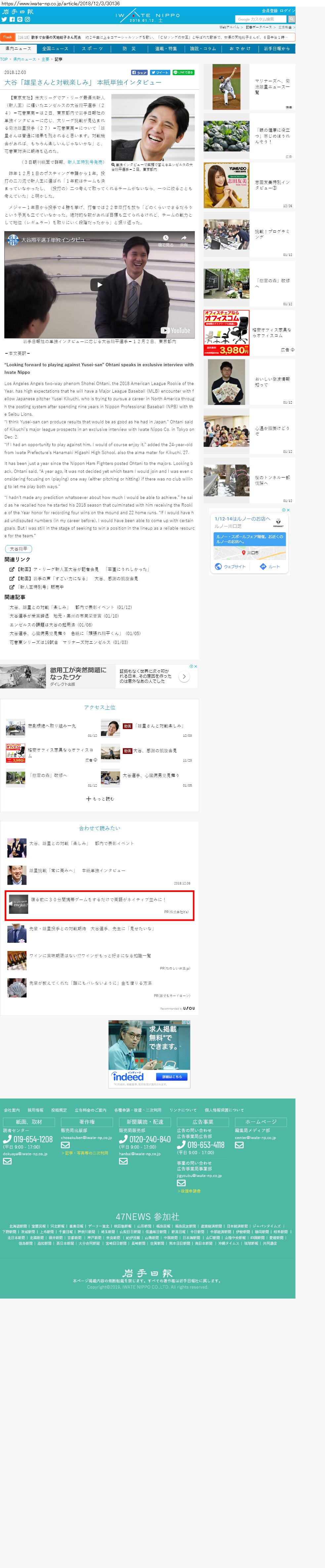Viewport: 325px width, 1568px height.
Task: Select the スポーツ navigation tab
Action: coord(92,49)
